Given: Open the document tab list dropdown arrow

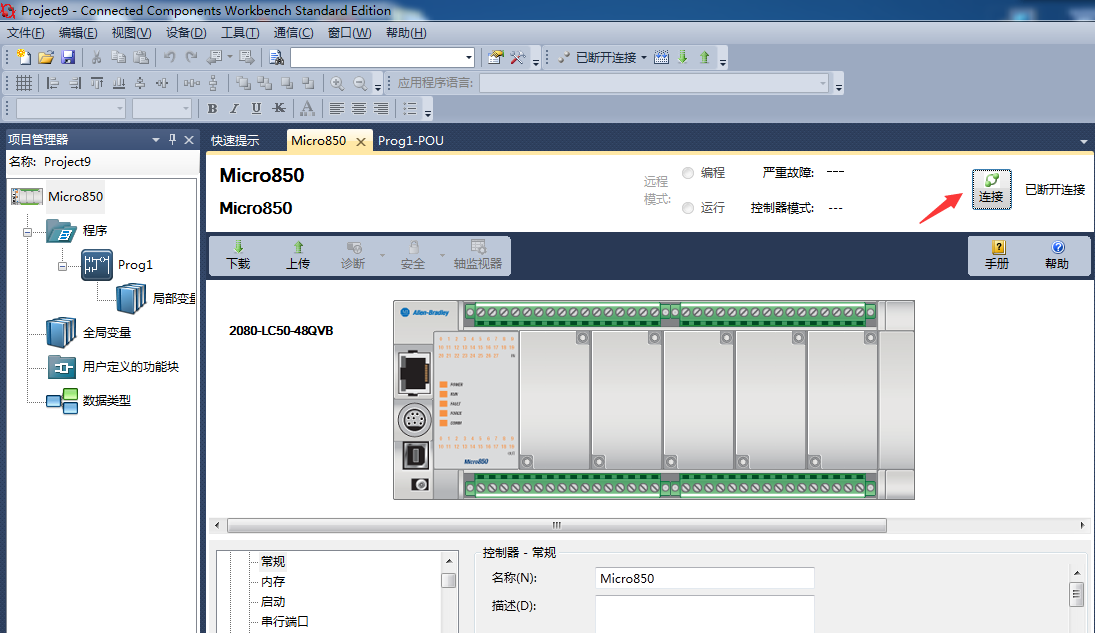Looking at the screenshot, I should tap(1084, 141).
